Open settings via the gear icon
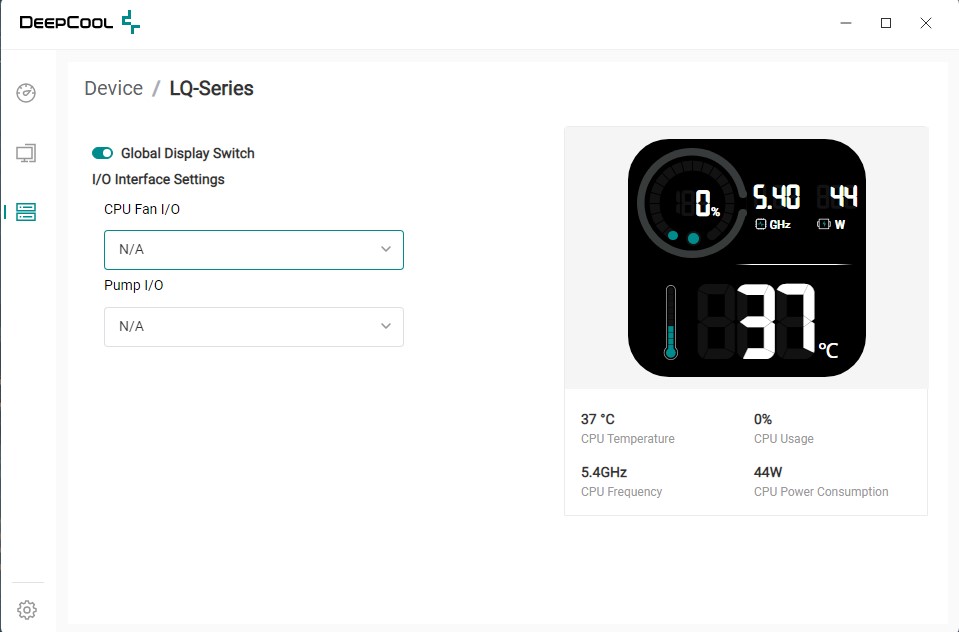This screenshot has width=959, height=632. pos(27,609)
